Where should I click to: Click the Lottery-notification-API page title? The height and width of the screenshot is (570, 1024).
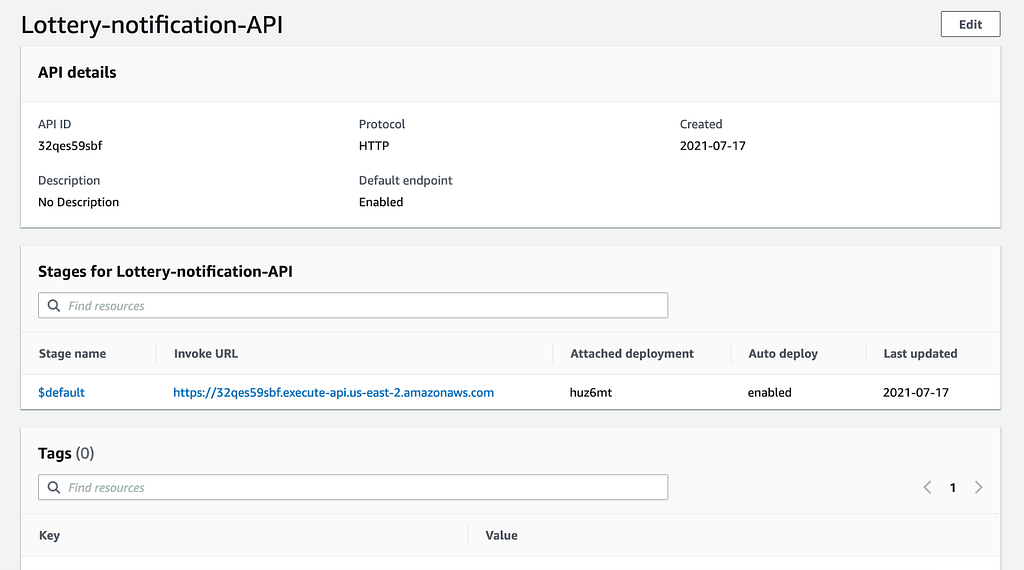tap(152, 25)
